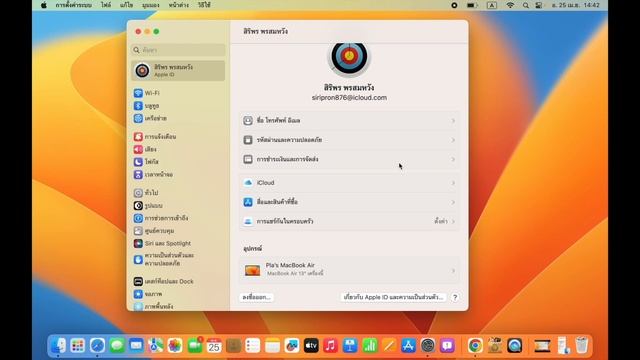Open Maps app in the Dock
Image resolution: width=640 pixels, height=360 pixels.
(x=156, y=346)
